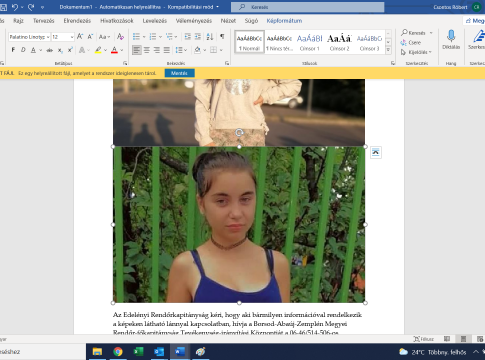485x360 pixels.
Task: Align paragraph to the right
Action: (157, 50)
